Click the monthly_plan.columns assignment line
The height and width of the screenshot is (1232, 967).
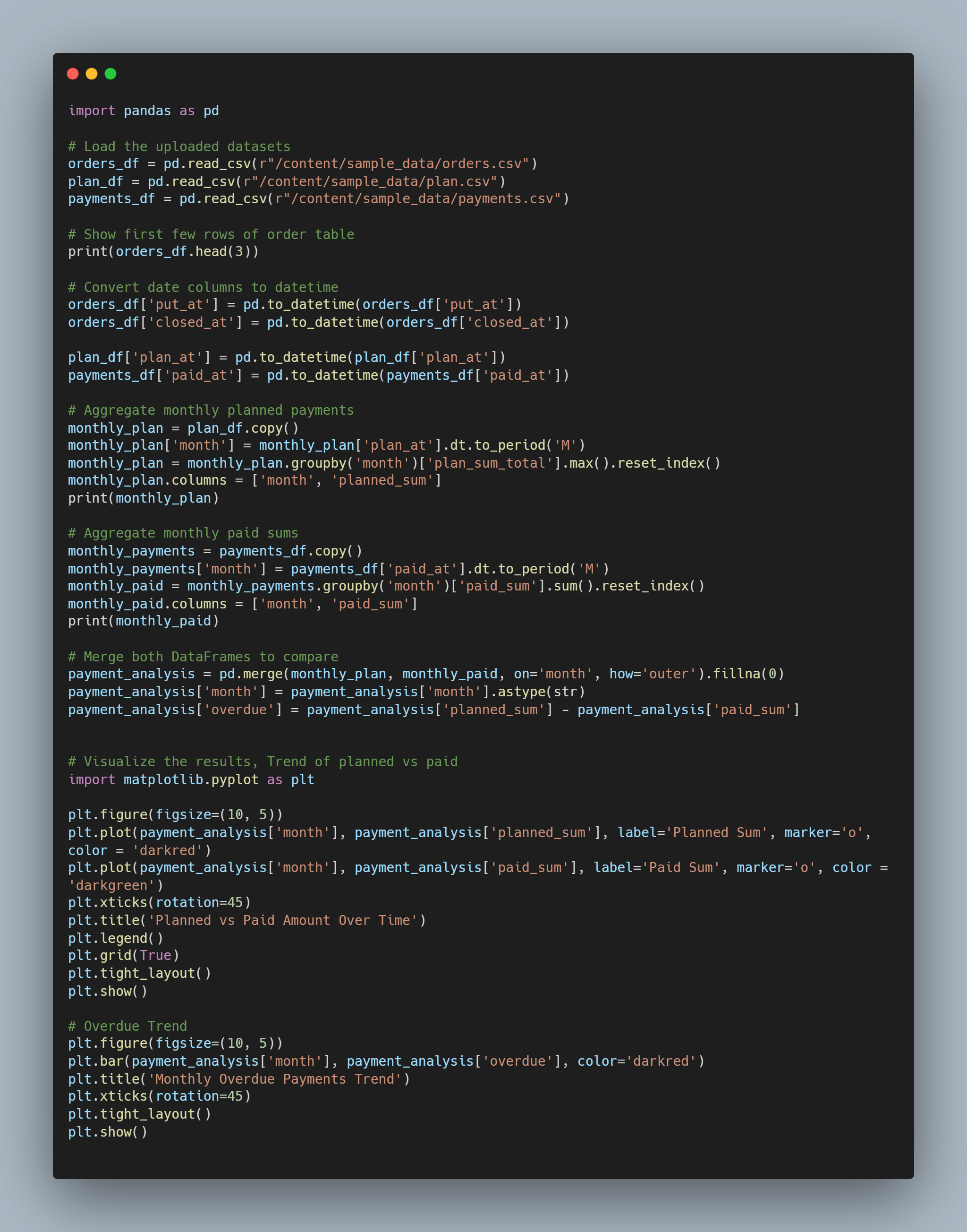[x=255, y=480]
